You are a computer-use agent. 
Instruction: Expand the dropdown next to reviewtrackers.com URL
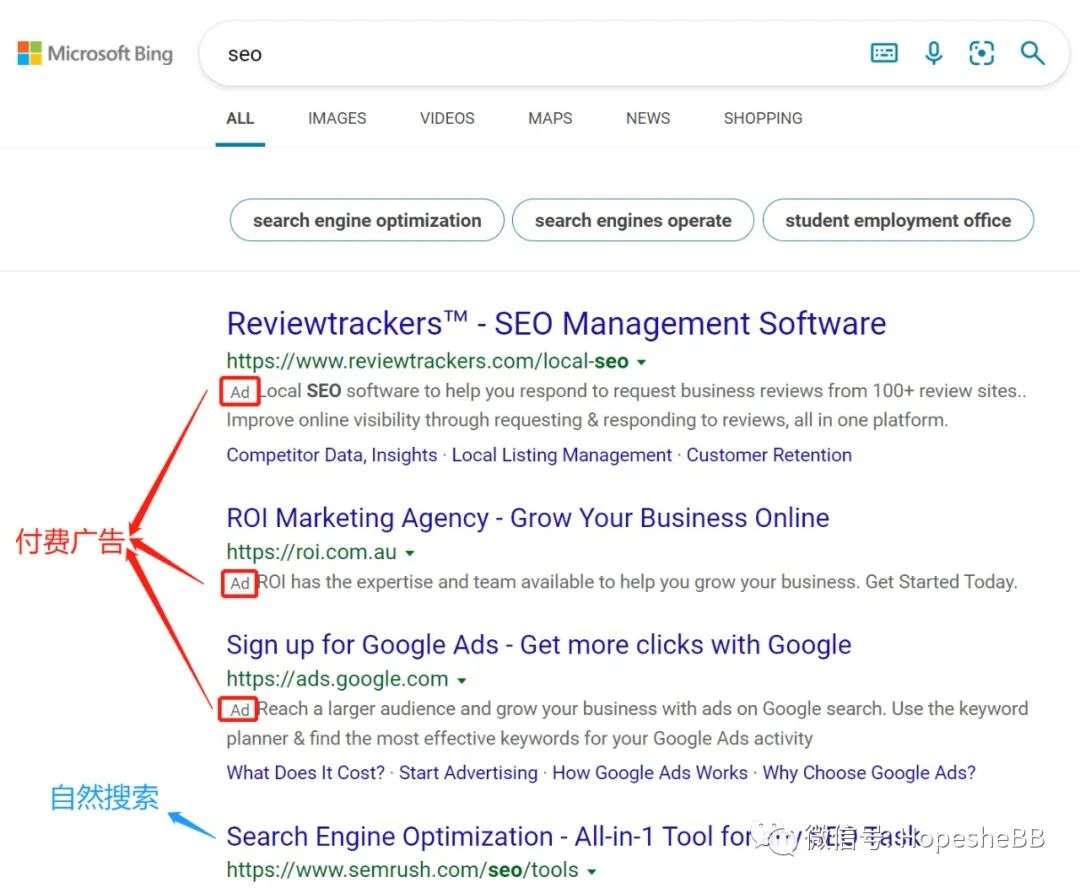point(641,362)
